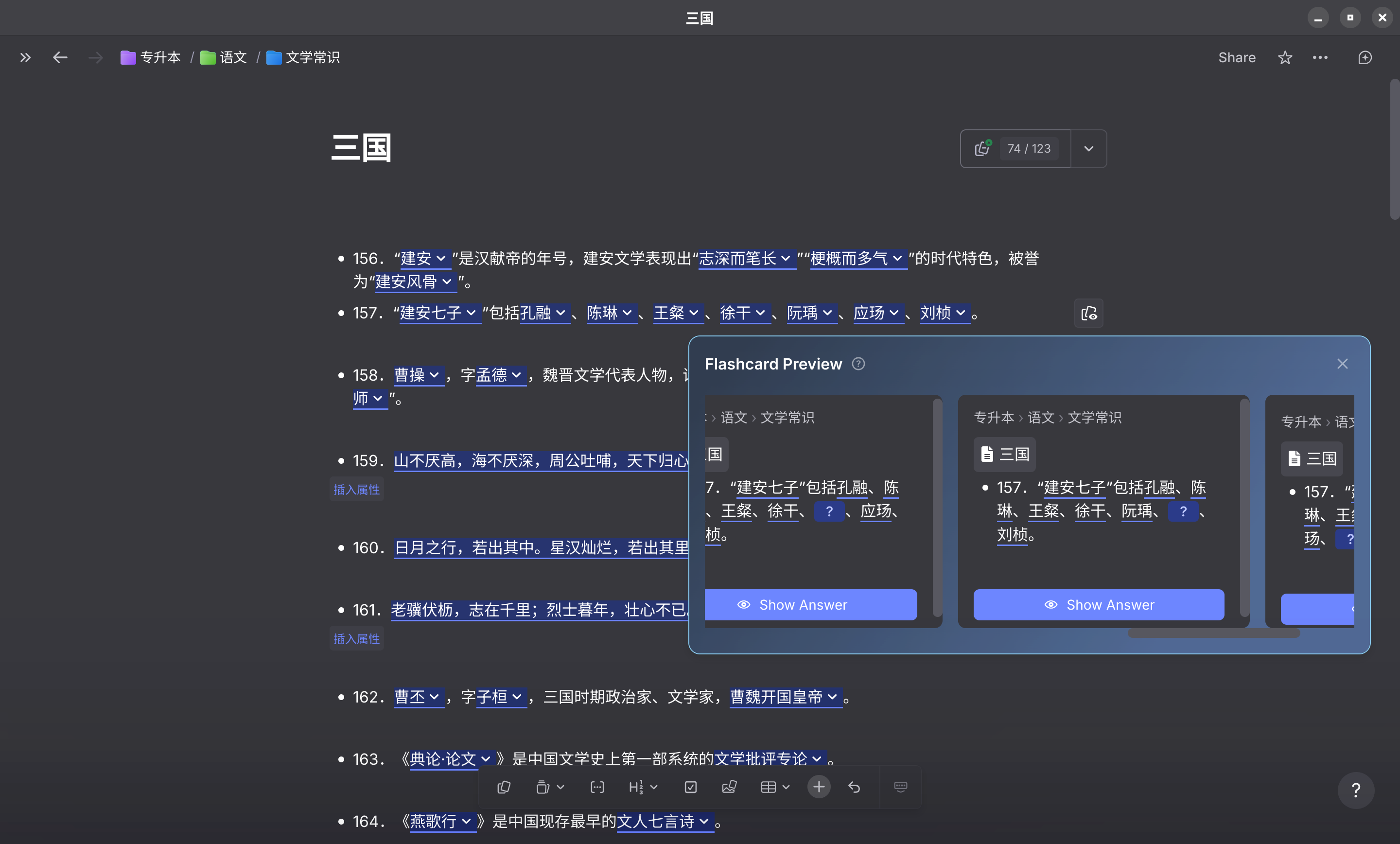
Task: Open the help icon next to Flashcard Preview
Action: (858, 364)
